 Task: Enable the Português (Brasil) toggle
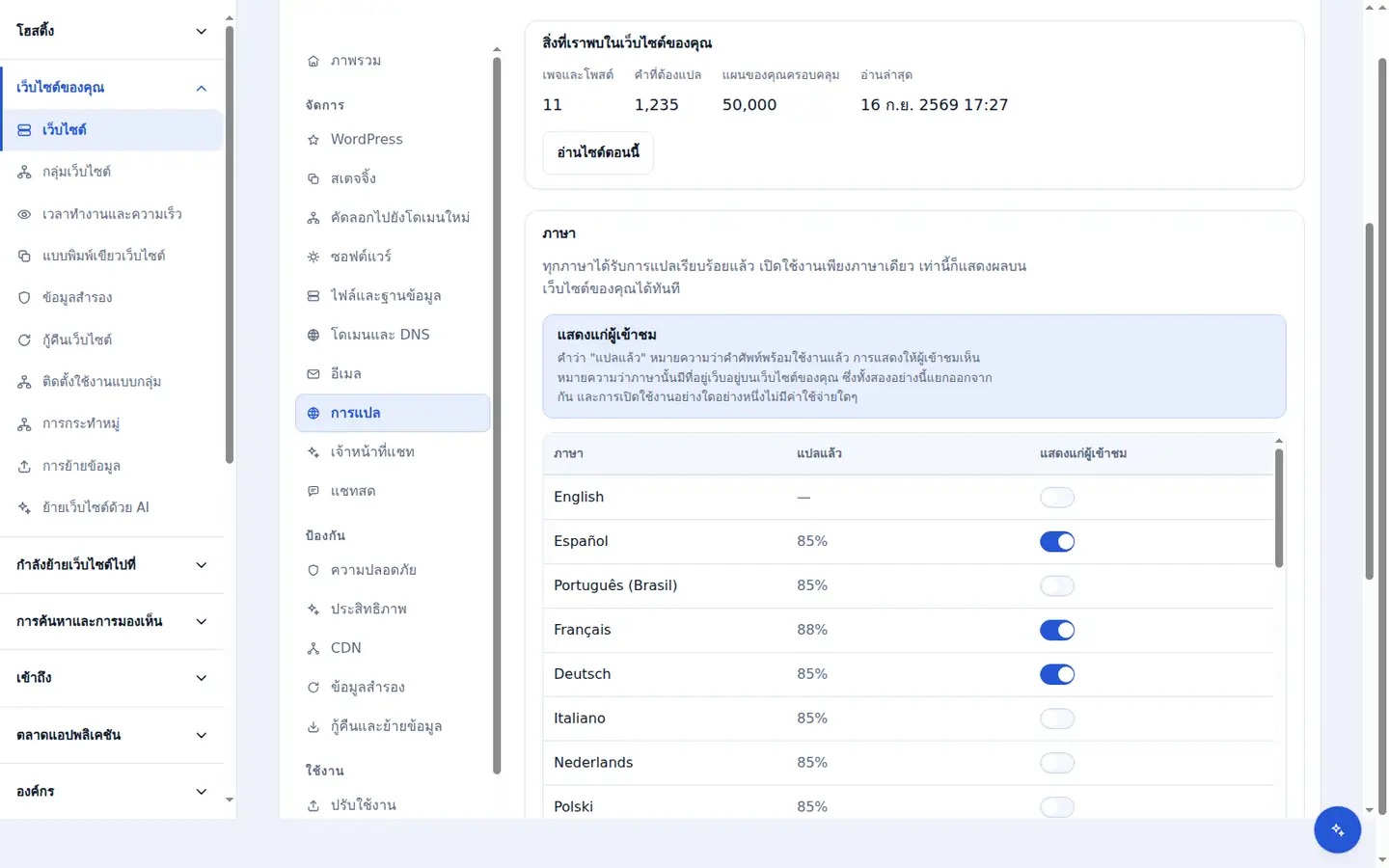1057,586
